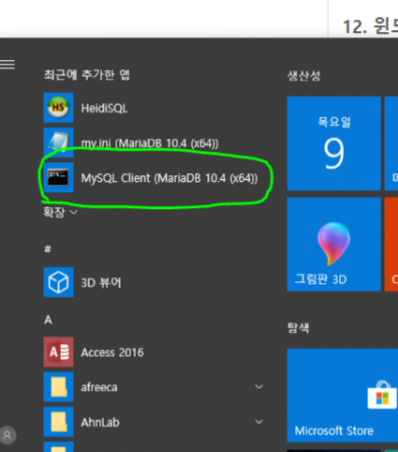Screen dimensions: 398x452
Task: Open the 그림판 3D tile
Action: pos(334,244)
